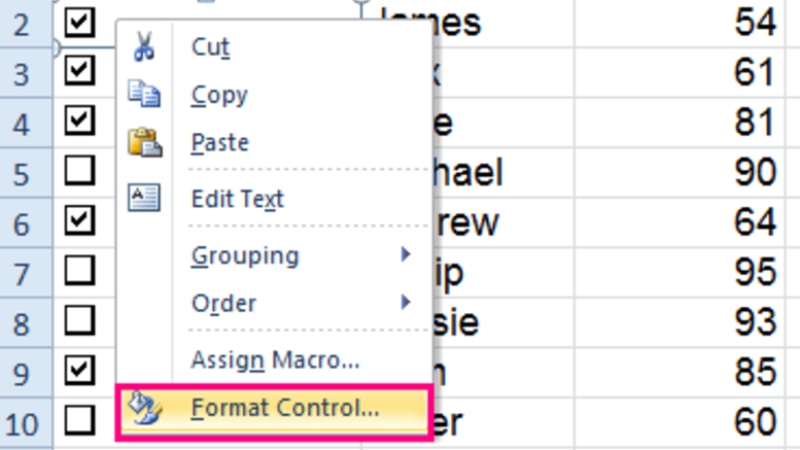Choose Assign Macro from context menu
This screenshot has width=800, height=450.
(275, 360)
